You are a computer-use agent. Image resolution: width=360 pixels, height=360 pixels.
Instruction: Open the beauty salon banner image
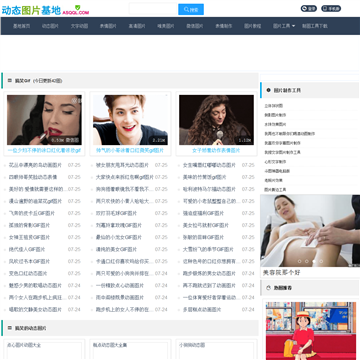click(310, 231)
